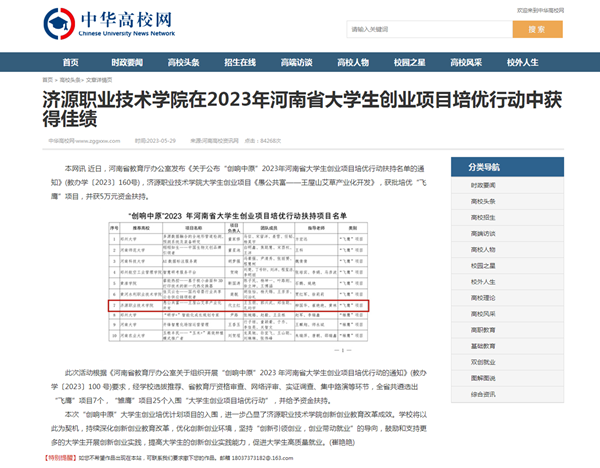Go to 时政要闻 in top navigation
This screenshot has width=600, height=468.
pos(125,62)
